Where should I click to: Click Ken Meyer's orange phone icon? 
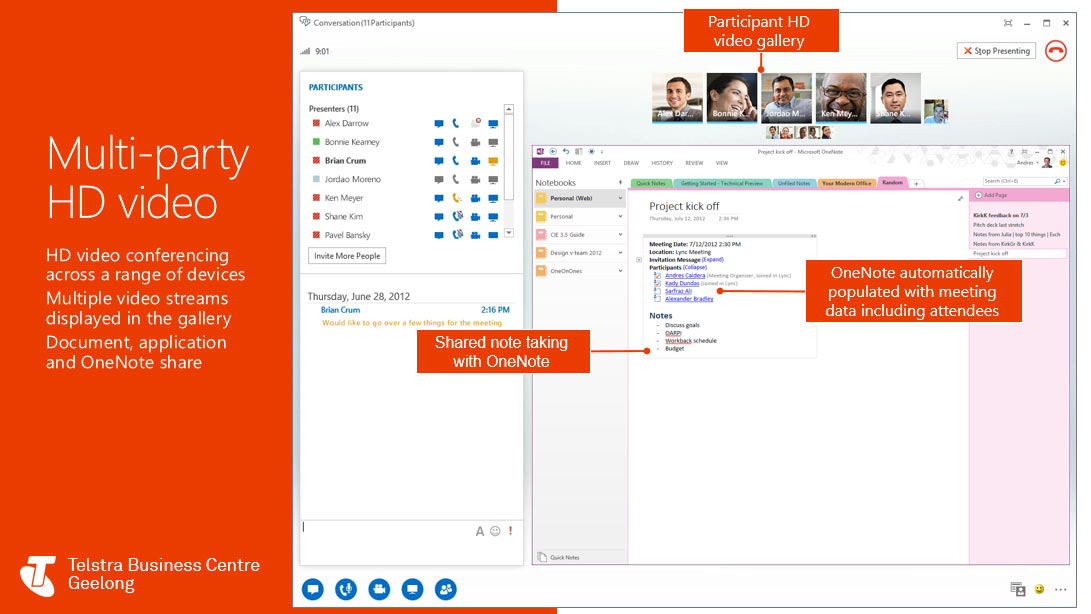(456, 198)
